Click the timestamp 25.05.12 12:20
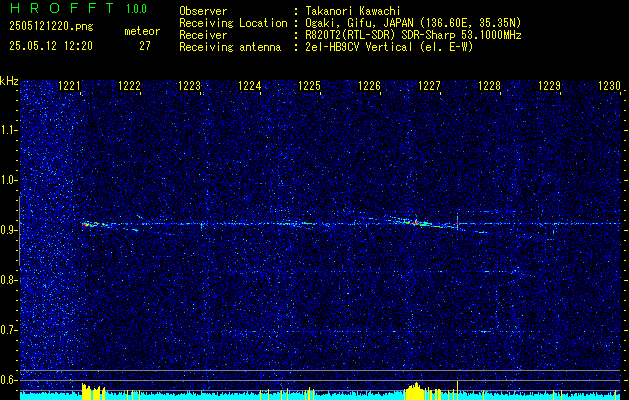Viewport: 629px width, 400px height. pyautogui.click(x=51, y=46)
